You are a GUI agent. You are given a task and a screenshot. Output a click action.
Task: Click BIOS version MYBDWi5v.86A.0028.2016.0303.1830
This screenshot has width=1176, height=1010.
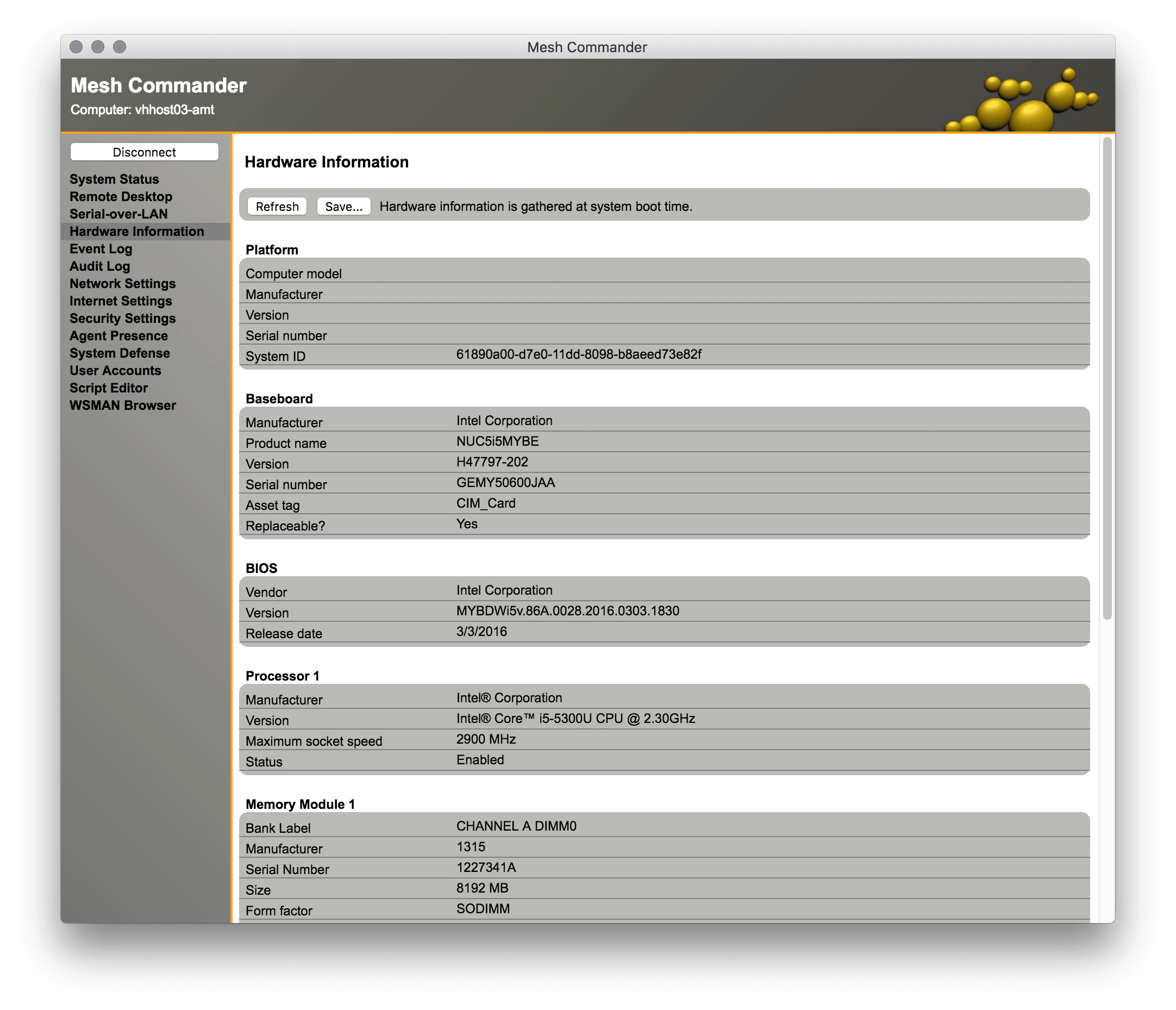coord(567,611)
